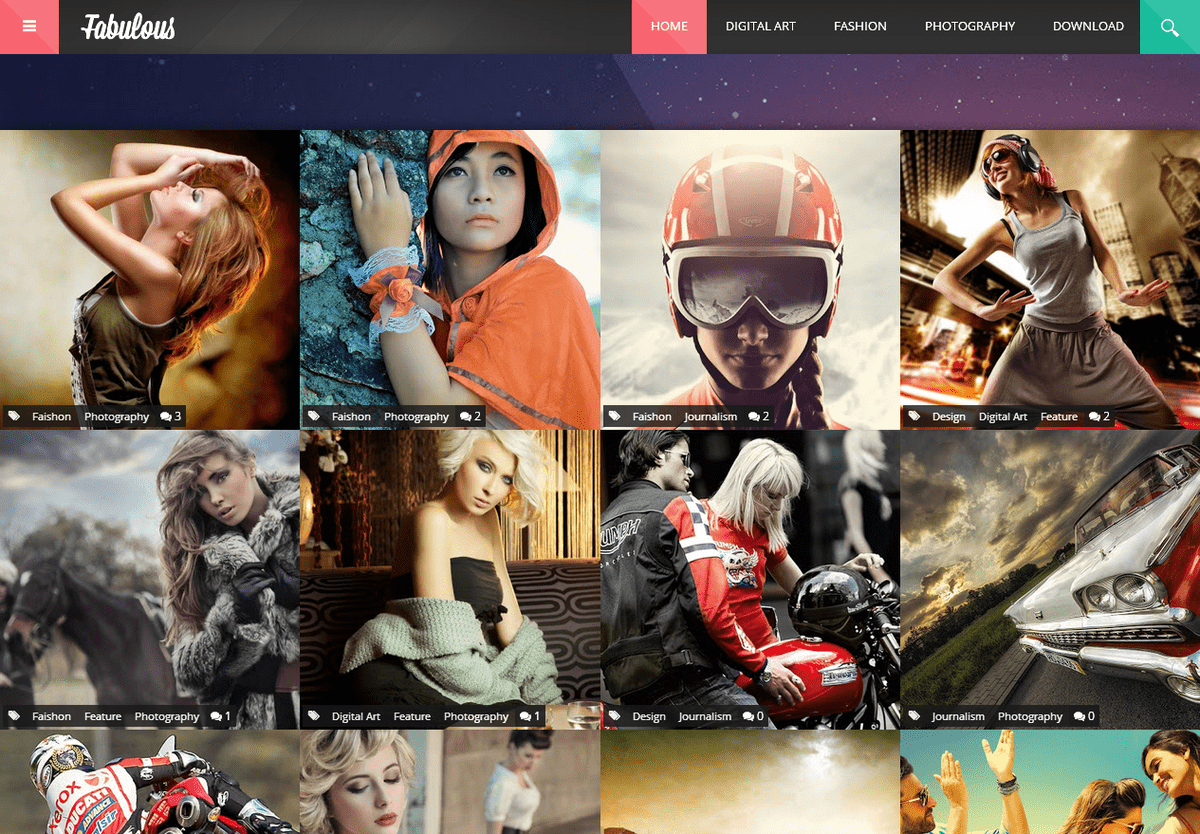Open the Digital Art menu item

click(761, 26)
